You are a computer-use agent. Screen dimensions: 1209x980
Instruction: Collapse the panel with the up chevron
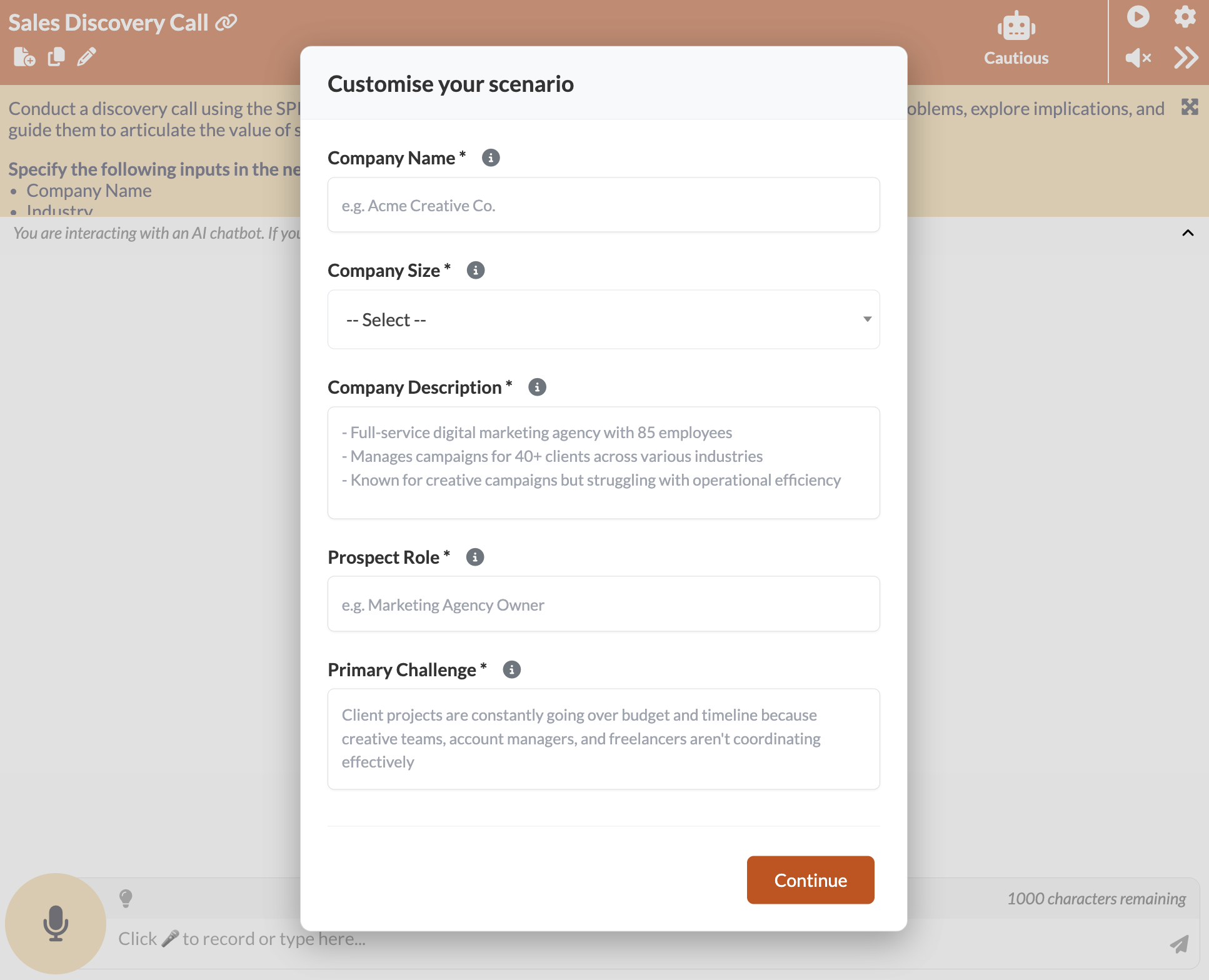(x=1188, y=233)
